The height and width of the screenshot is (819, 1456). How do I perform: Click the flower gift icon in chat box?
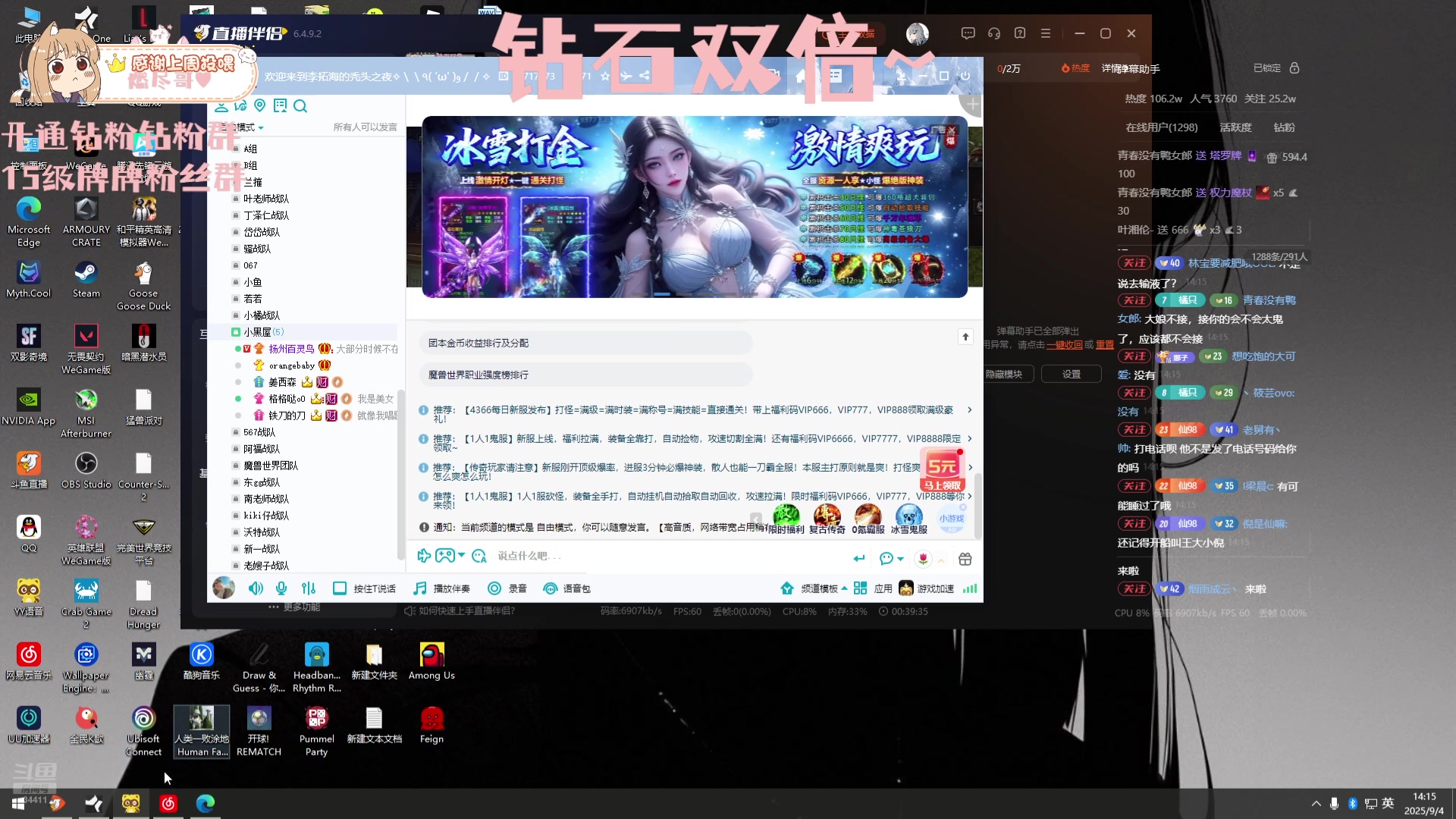(923, 559)
